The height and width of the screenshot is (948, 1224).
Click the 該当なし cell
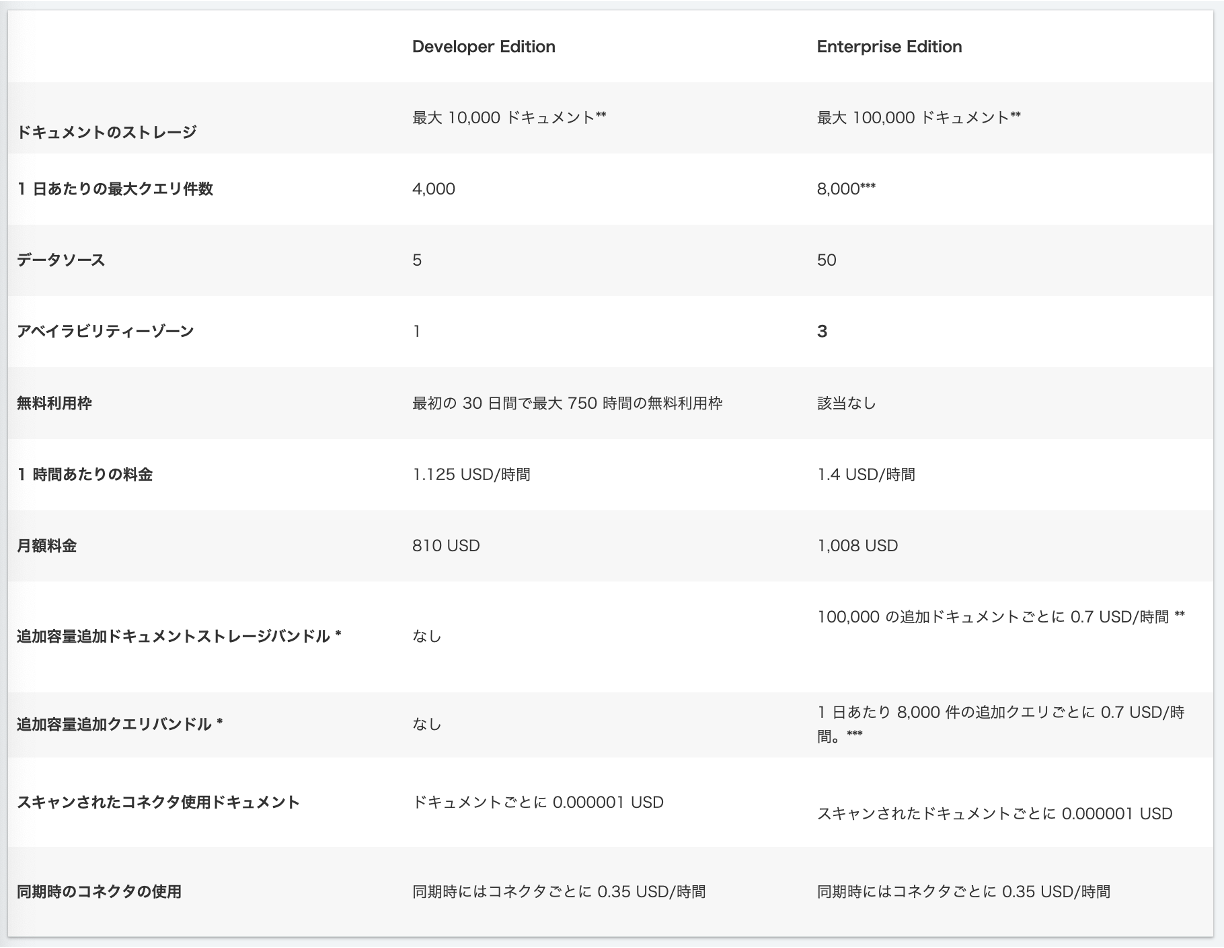847,403
